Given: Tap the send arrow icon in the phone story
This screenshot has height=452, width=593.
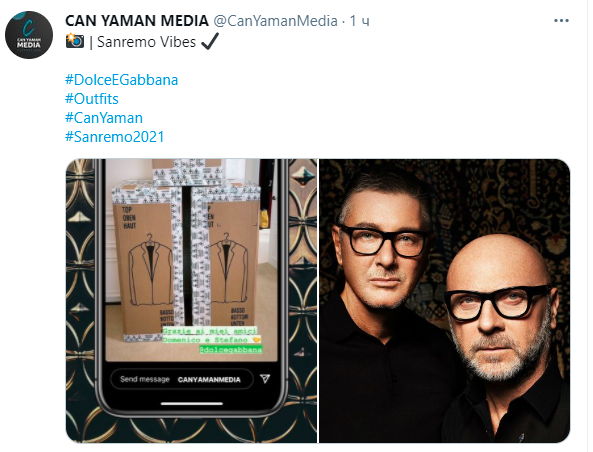Looking at the screenshot, I should (265, 378).
